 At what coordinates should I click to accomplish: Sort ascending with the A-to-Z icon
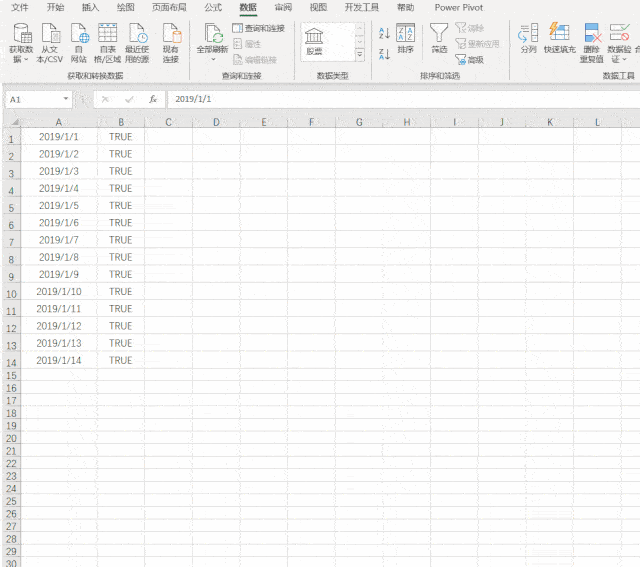click(384, 33)
